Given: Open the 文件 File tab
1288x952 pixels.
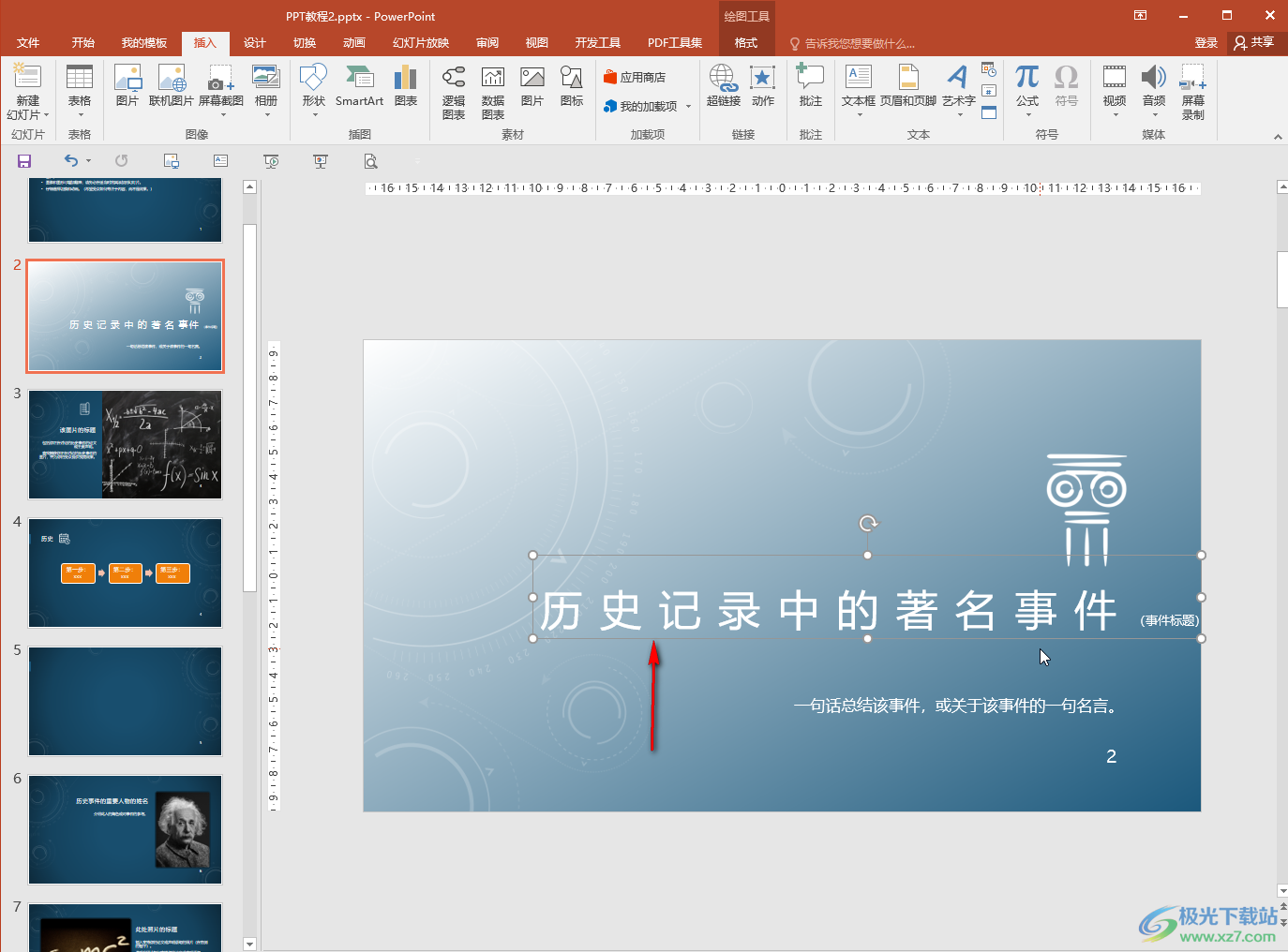Looking at the screenshot, I should coord(28,43).
